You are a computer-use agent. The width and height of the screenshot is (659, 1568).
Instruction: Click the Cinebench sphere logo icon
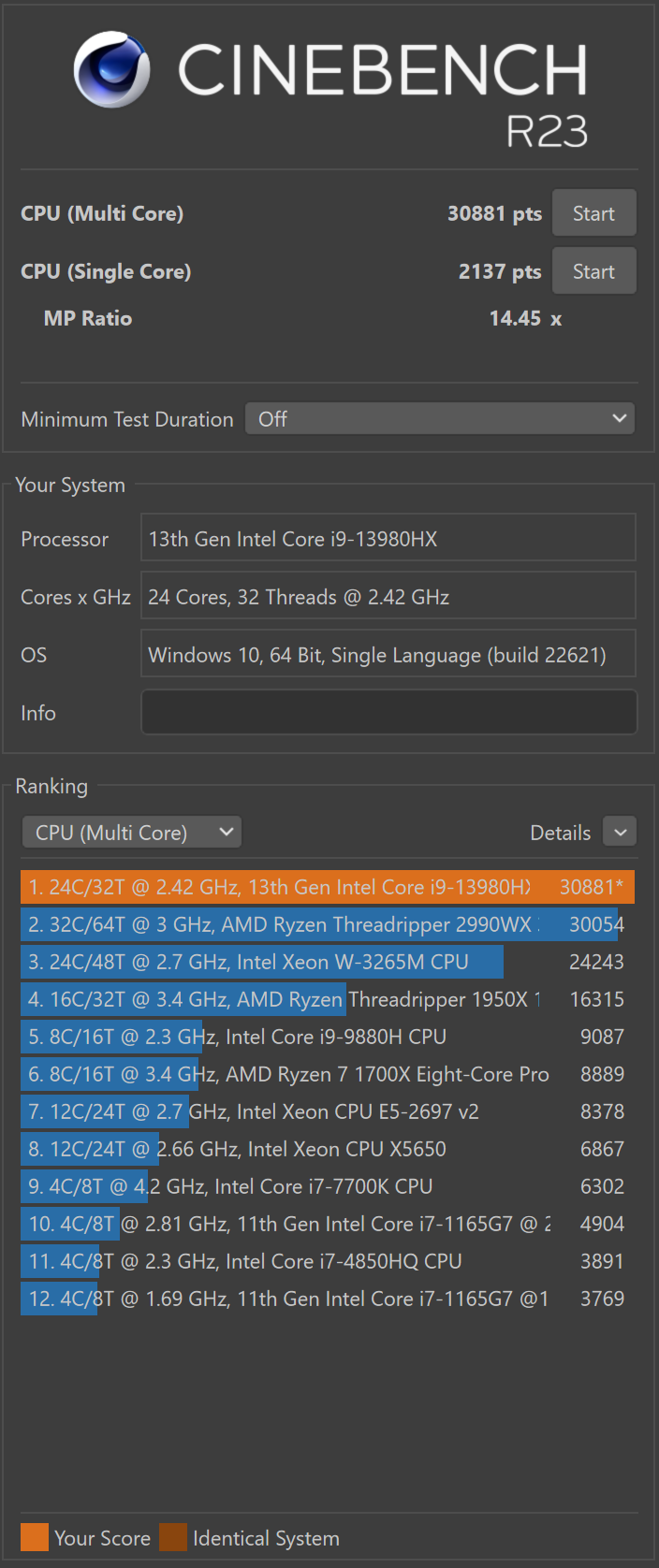point(112,69)
